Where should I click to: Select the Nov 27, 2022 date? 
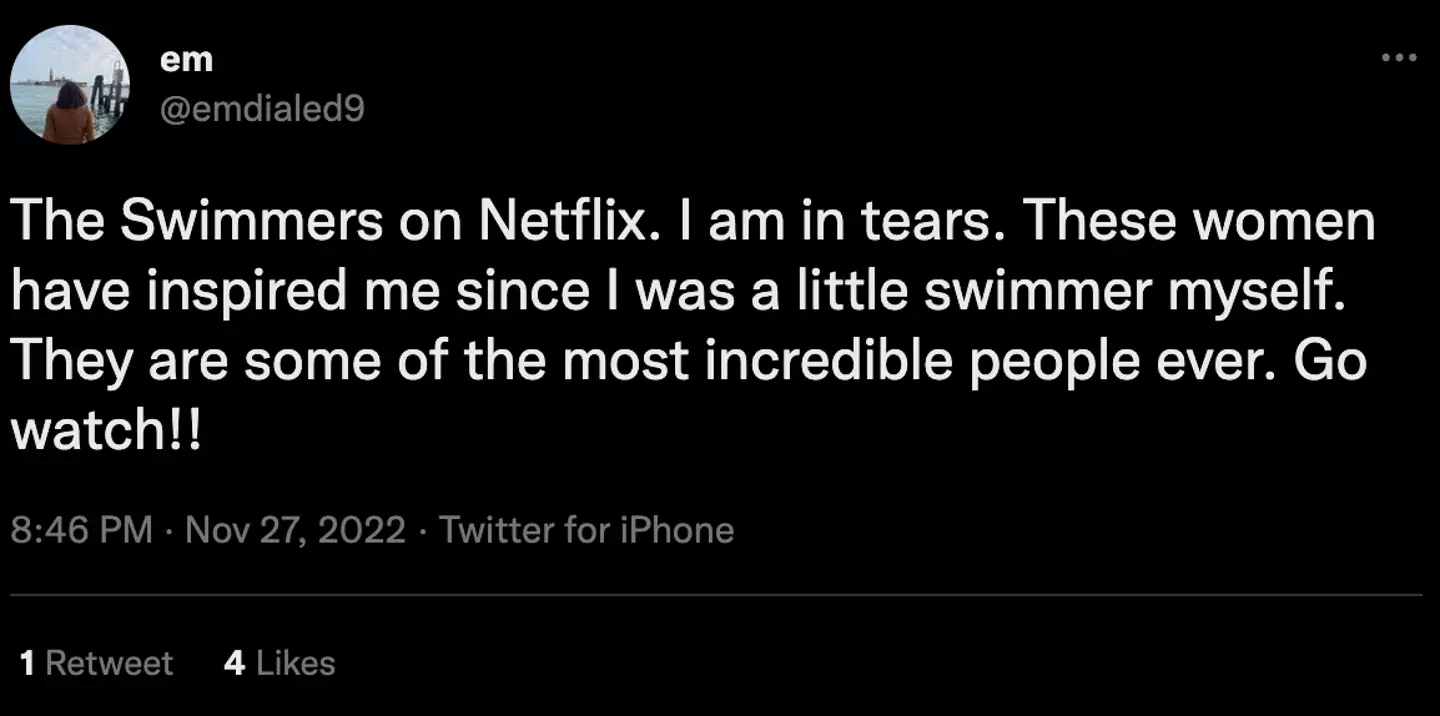(x=295, y=529)
